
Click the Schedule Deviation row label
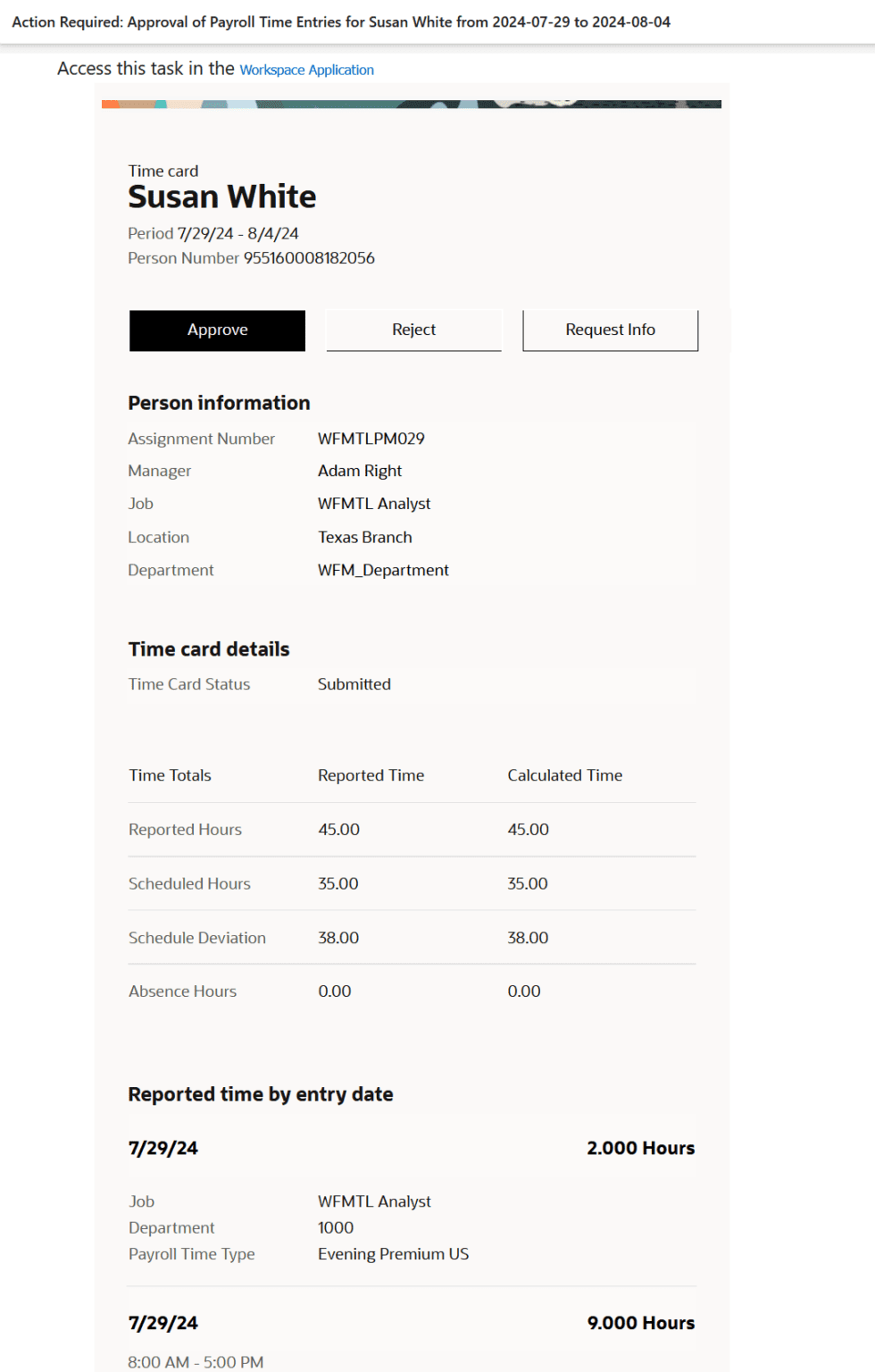196,938
